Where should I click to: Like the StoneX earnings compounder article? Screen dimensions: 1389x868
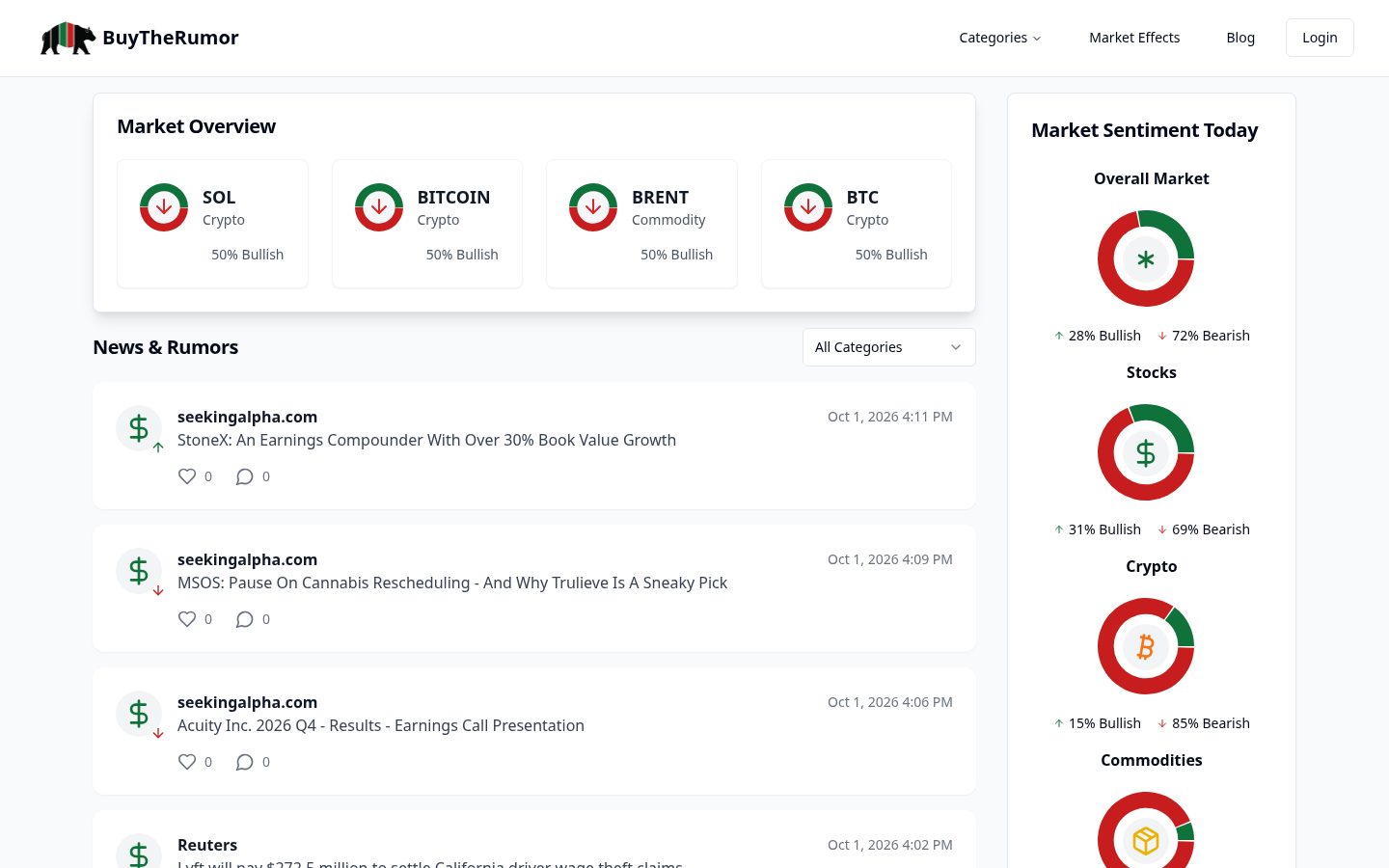(187, 476)
